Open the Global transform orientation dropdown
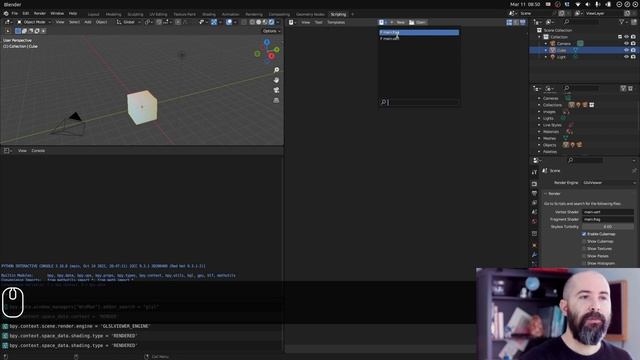Screen dimensions: 640x360 click(128, 22)
